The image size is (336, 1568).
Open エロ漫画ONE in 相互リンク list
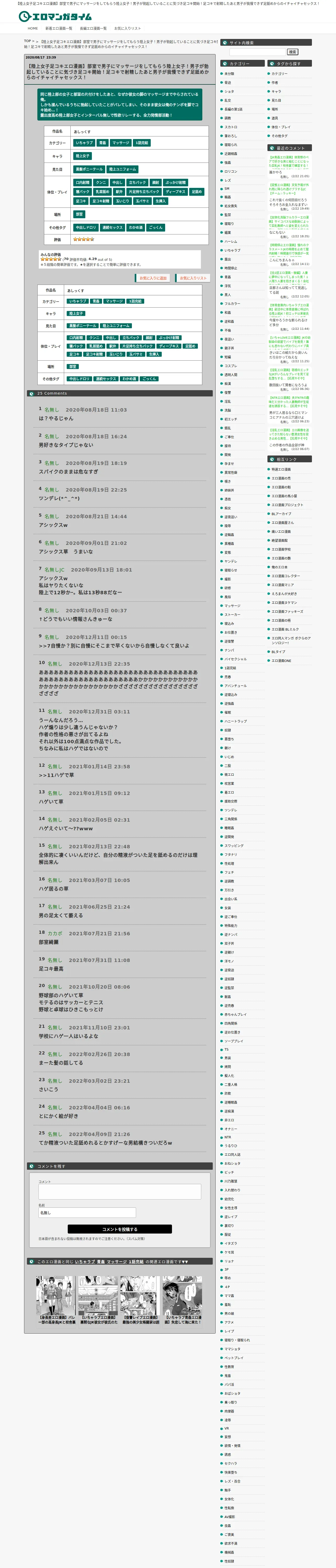click(x=281, y=660)
